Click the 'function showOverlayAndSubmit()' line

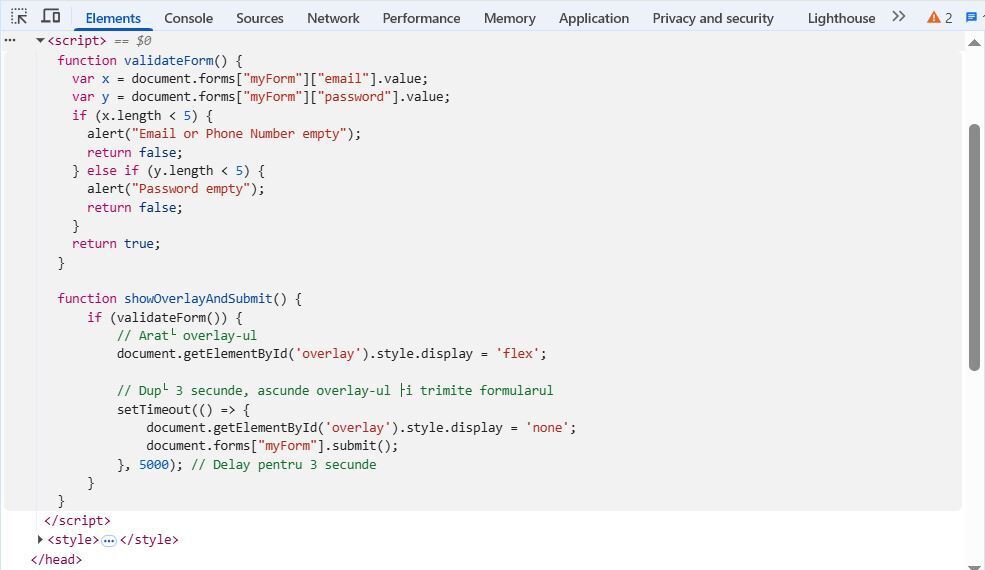(x=179, y=299)
